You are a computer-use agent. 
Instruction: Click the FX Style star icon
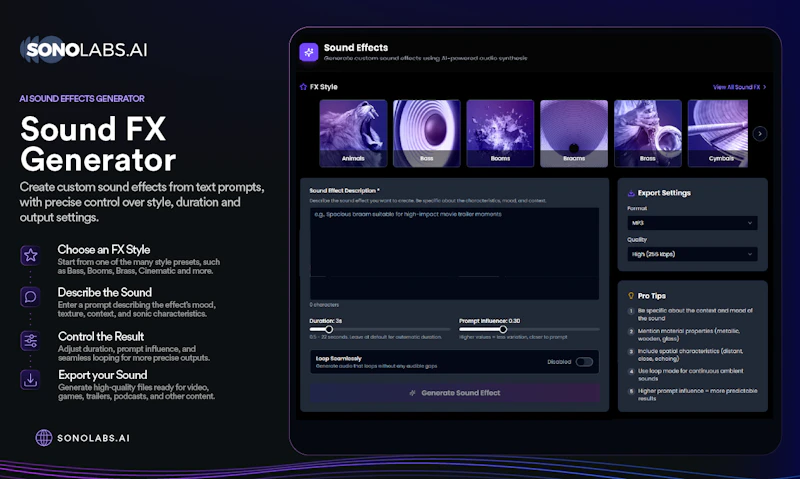click(303, 87)
